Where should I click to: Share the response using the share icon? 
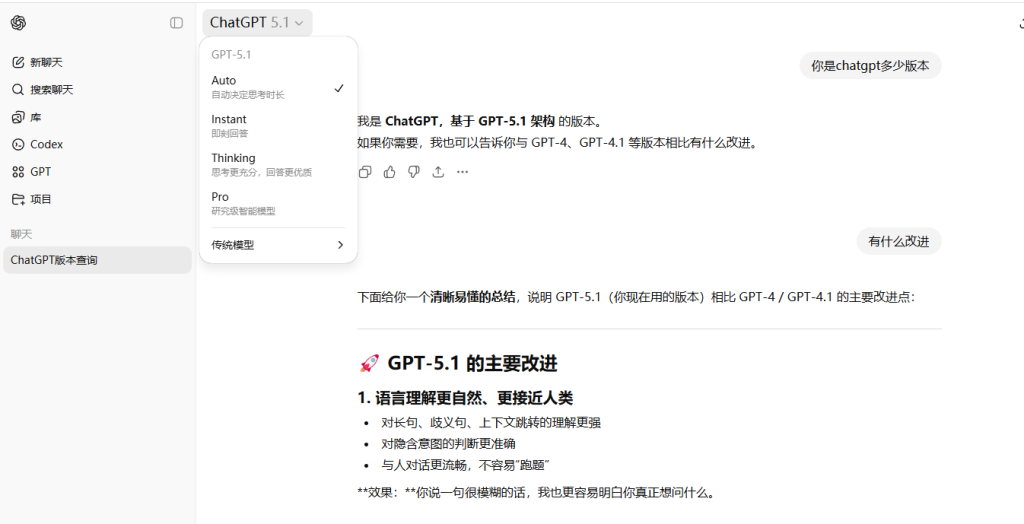click(x=438, y=172)
